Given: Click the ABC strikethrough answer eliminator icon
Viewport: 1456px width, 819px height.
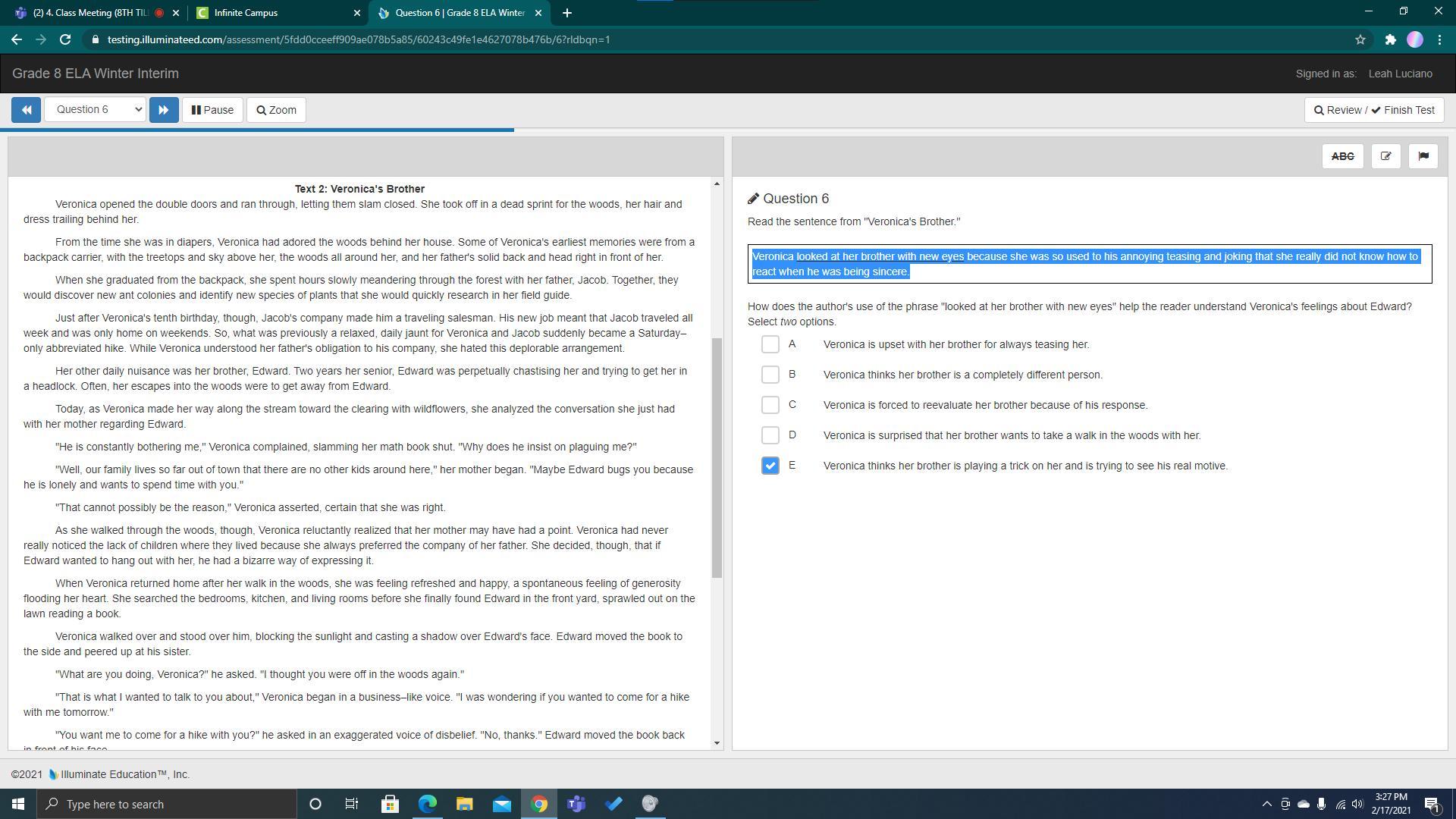Looking at the screenshot, I should click(1342, 156).
